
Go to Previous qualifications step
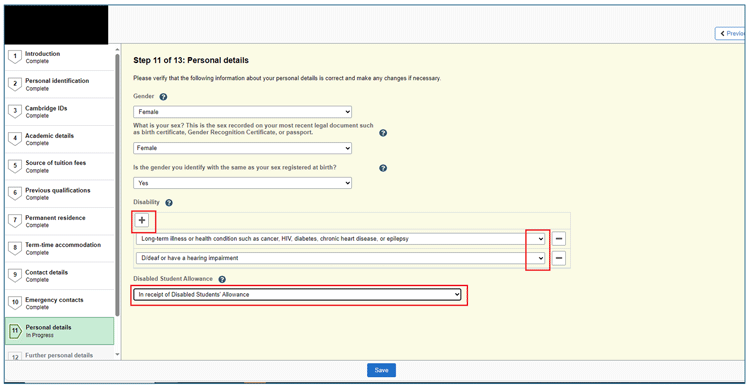[x=60, y=194]
